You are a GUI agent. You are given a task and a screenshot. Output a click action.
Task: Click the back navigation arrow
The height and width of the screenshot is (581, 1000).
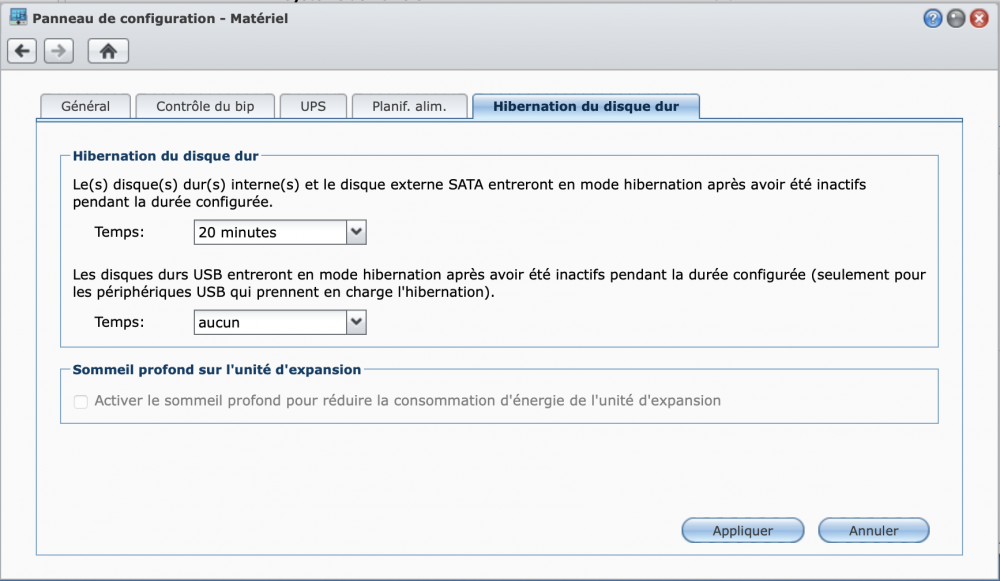22,51
